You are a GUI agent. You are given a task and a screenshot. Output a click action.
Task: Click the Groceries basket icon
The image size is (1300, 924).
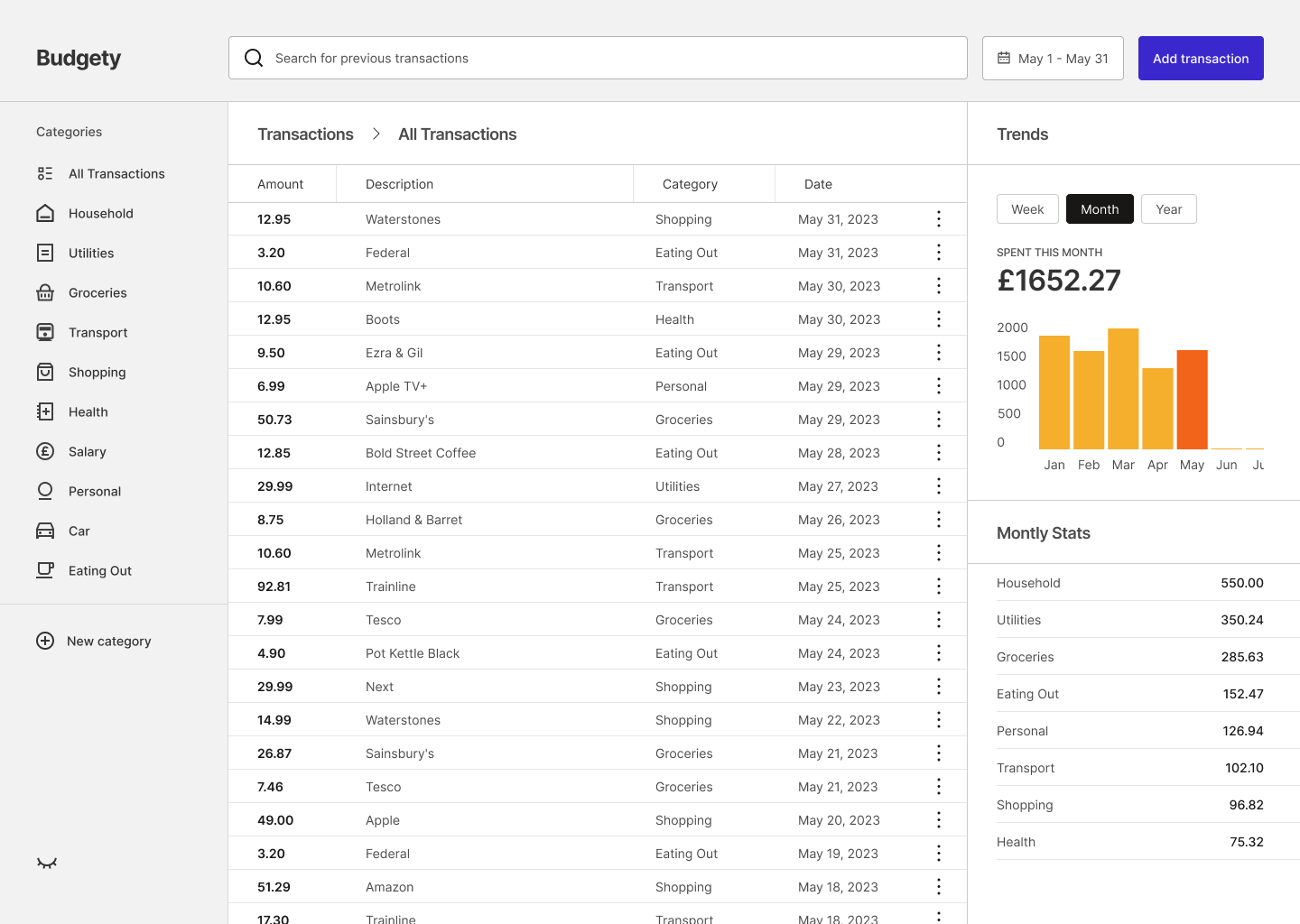coord(45,292)
